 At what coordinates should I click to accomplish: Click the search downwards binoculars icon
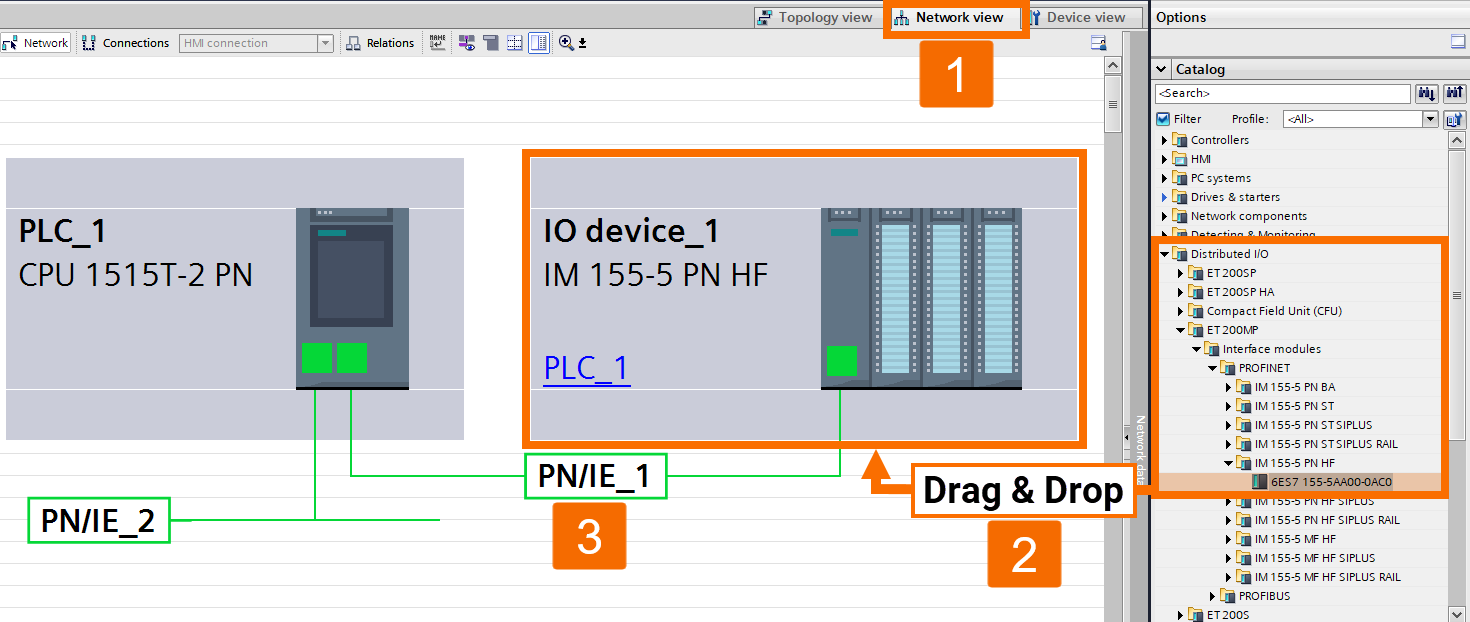pos(1427,93)
